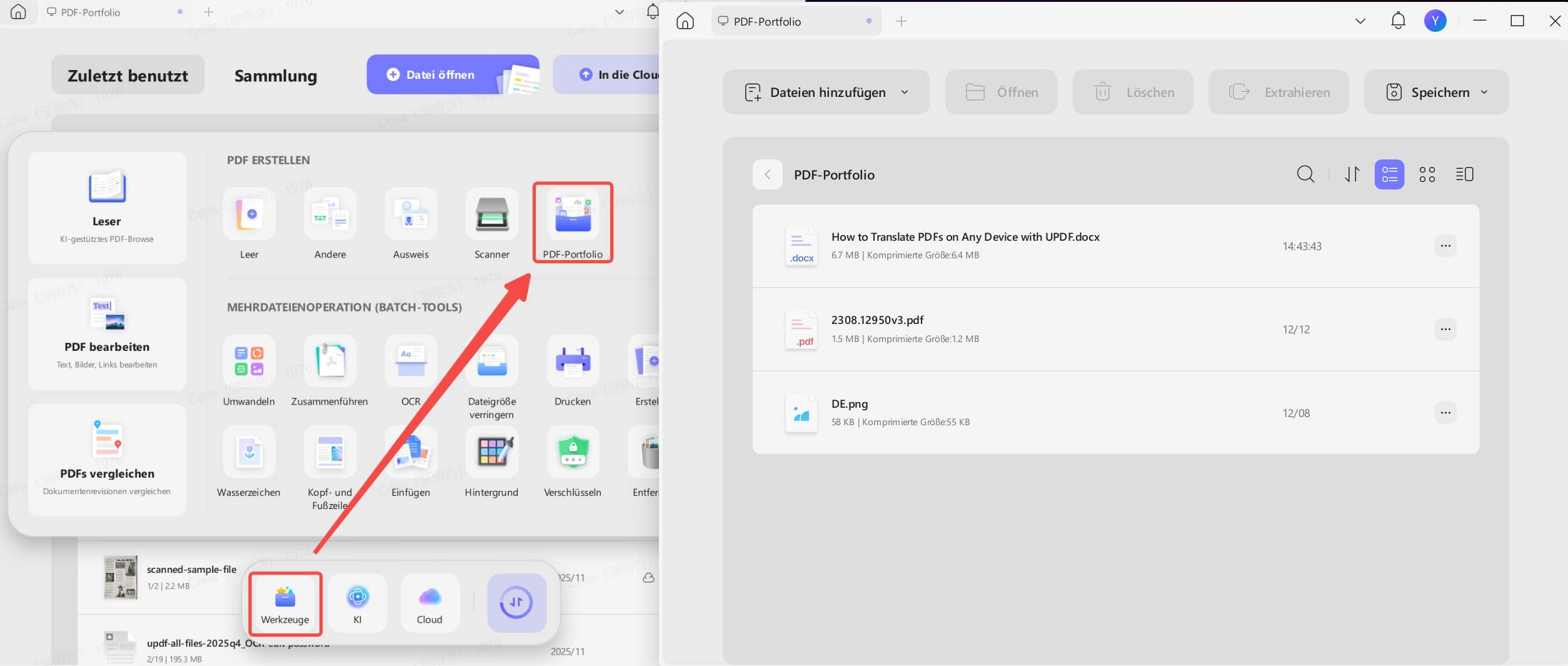Toggle the portfolio detail pane view
The height and width of the screenshot is (666, 1568).
click(x=1465, y=174)
